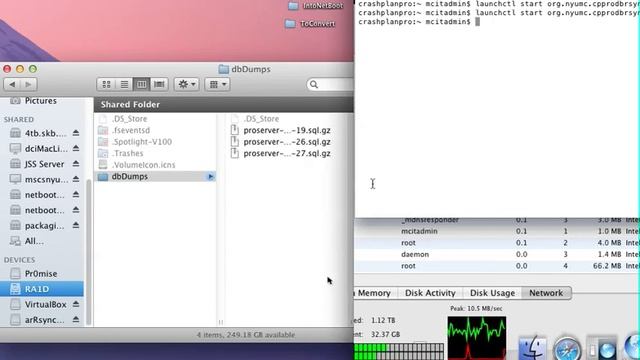Select mcitadmin process row
This screenshot has width=640, height=360.
tap(497, 231)
